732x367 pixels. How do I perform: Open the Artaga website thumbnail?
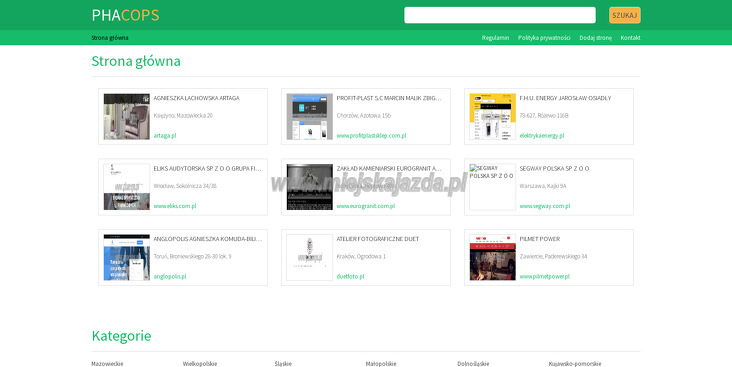coord(127,117)
